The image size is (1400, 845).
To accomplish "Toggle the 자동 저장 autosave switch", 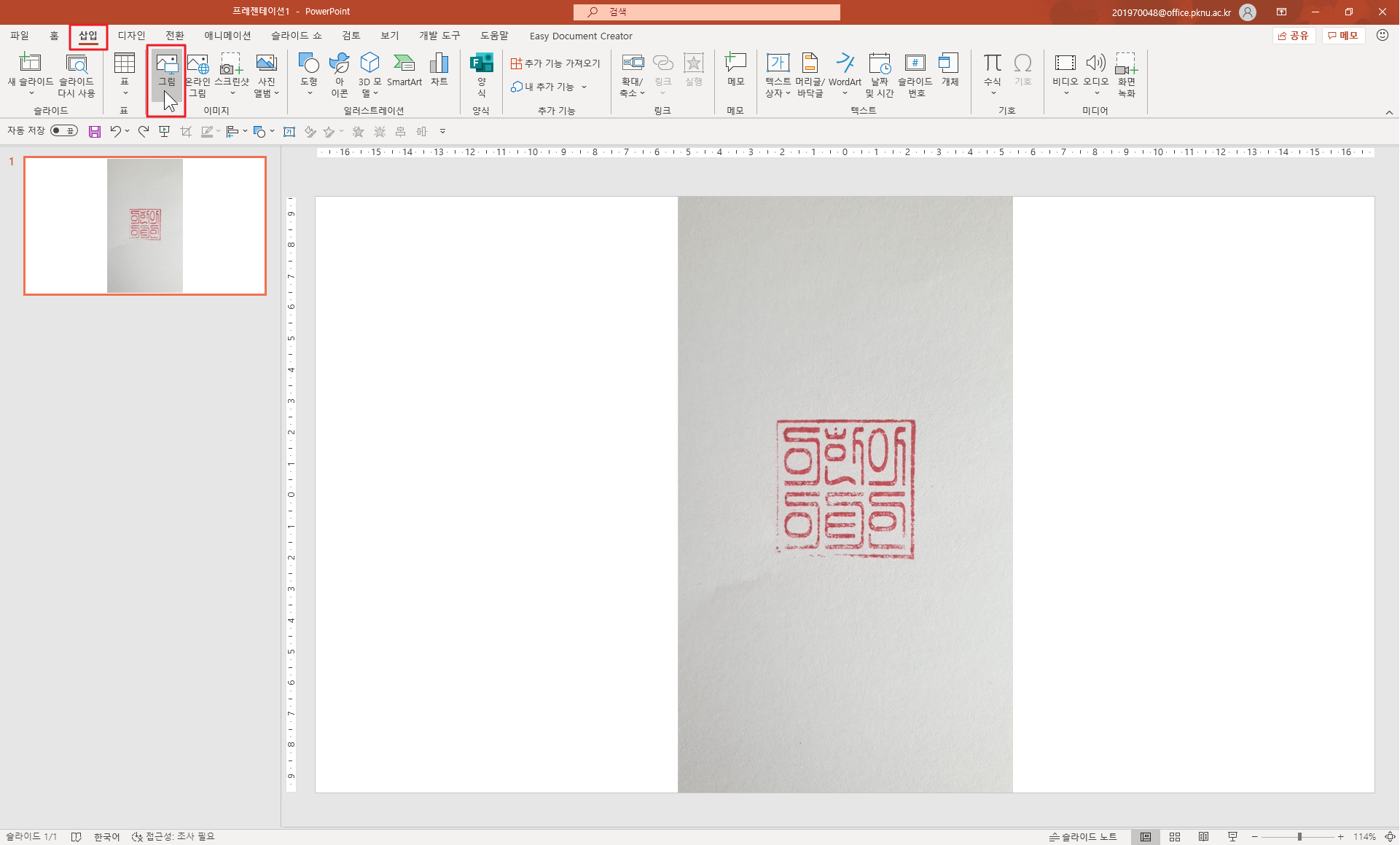I will tap(64, 131).
